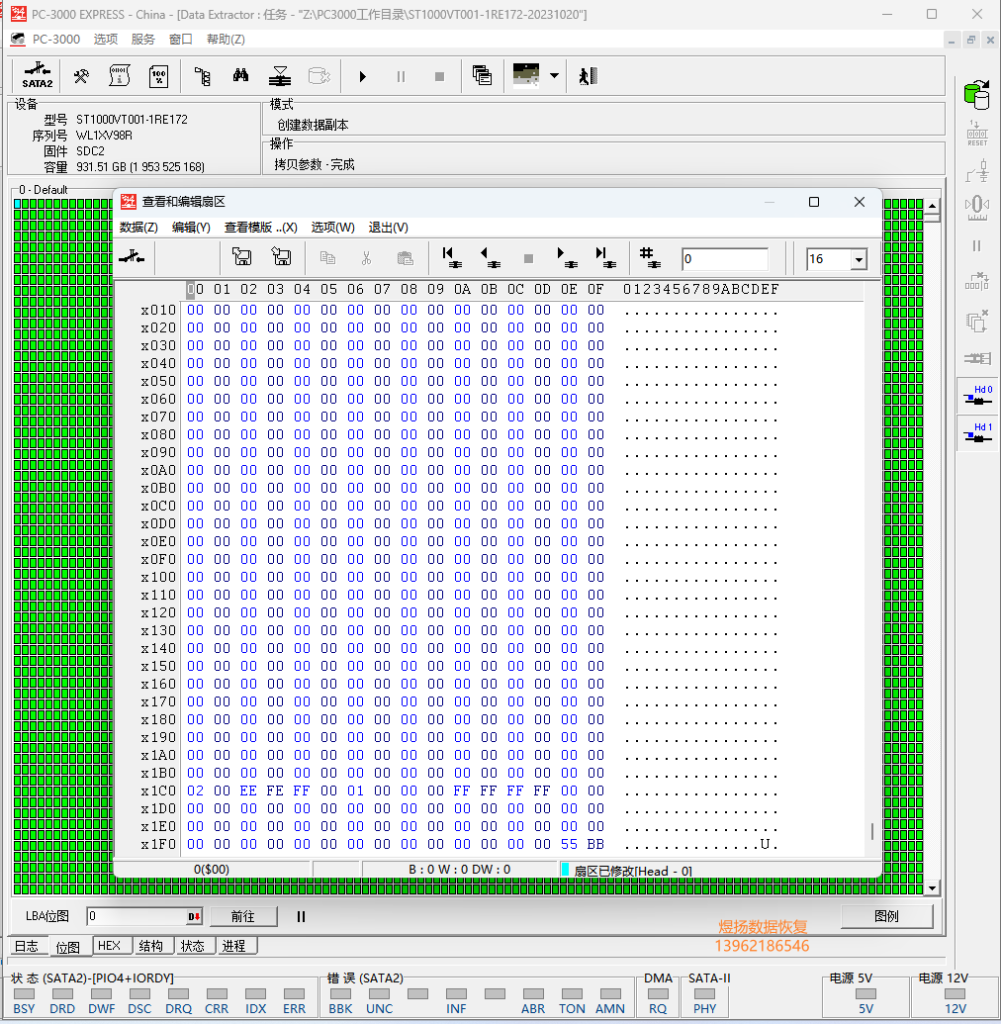This screenshot has height=1024, width=1001.
Task: Click the green database icon in right sidebar
Action: pos(977,95)
